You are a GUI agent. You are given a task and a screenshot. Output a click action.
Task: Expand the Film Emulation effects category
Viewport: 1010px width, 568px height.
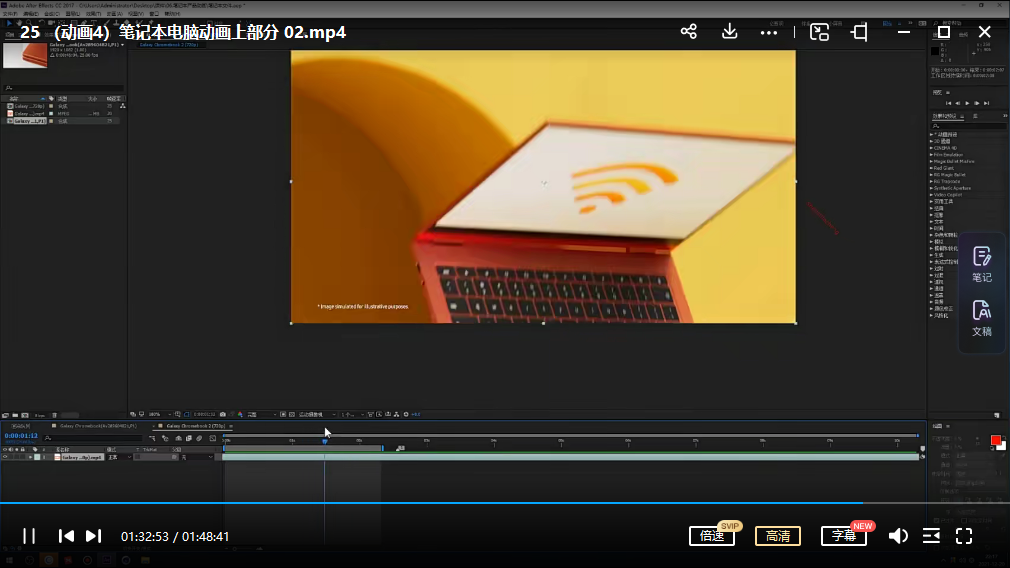(x=931, y=155)
